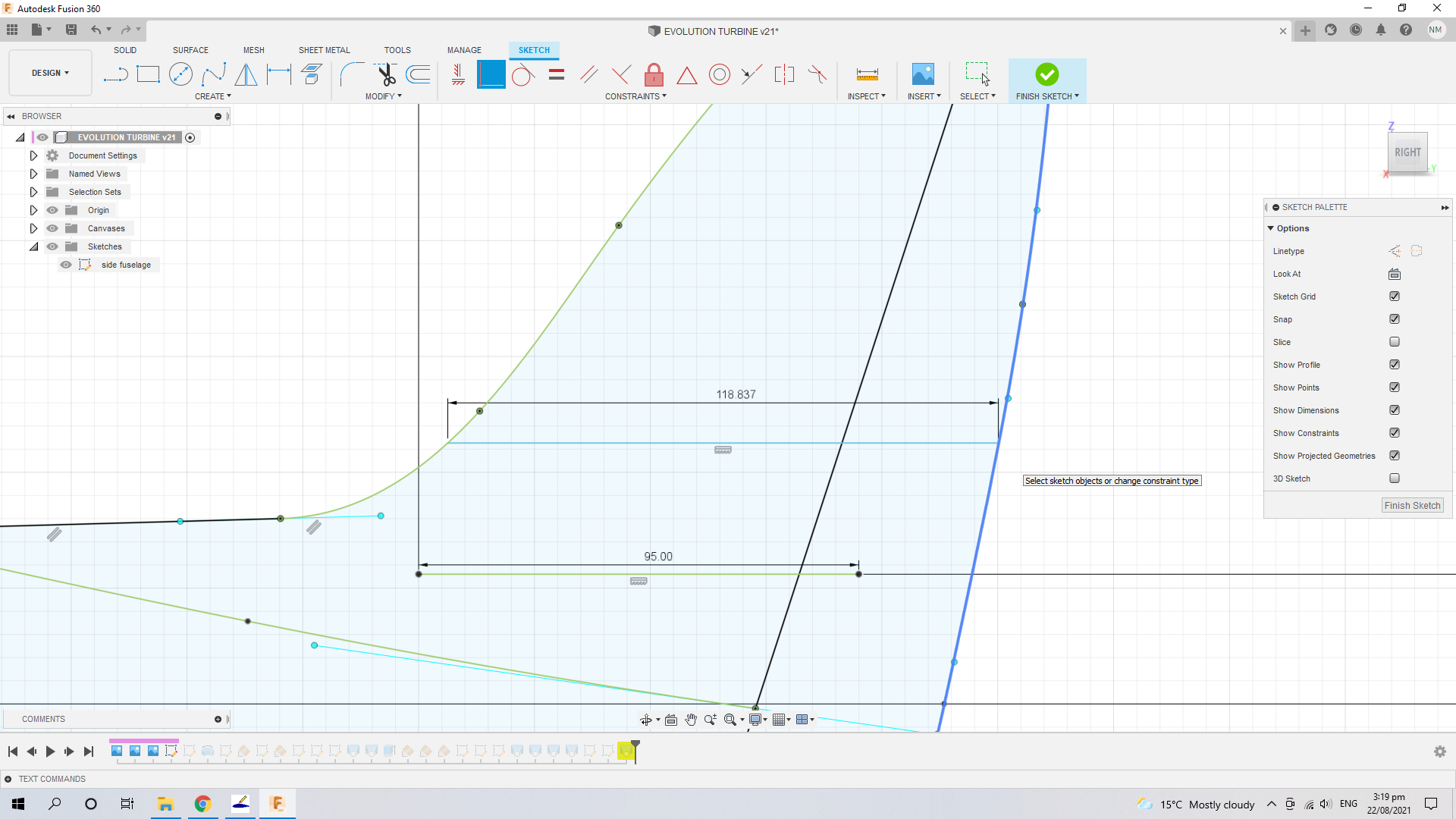The image size is (1456, 819).
Task: Click the 118.837 dimension value
Action: [736, 394]
